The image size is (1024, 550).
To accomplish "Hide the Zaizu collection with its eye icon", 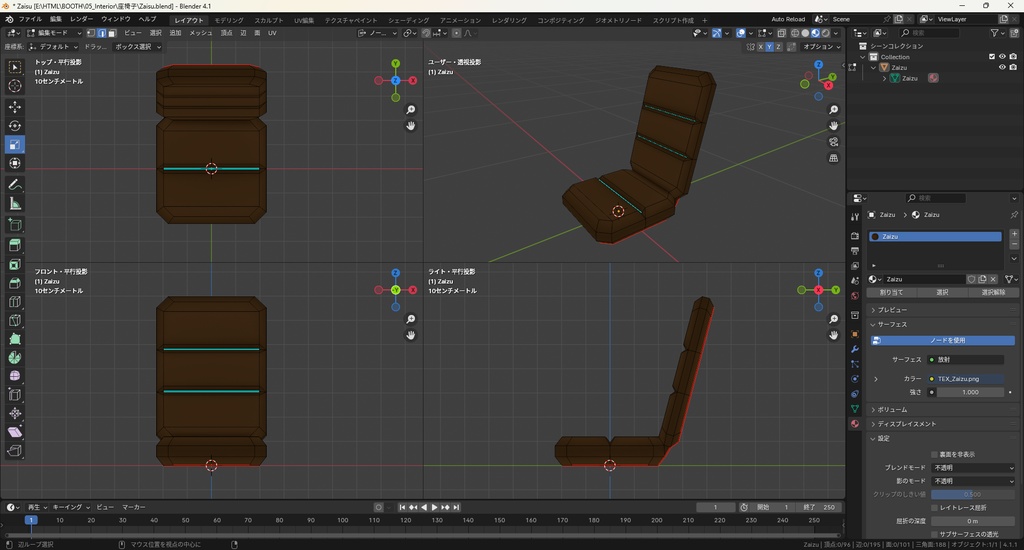I will (1002, 67).
